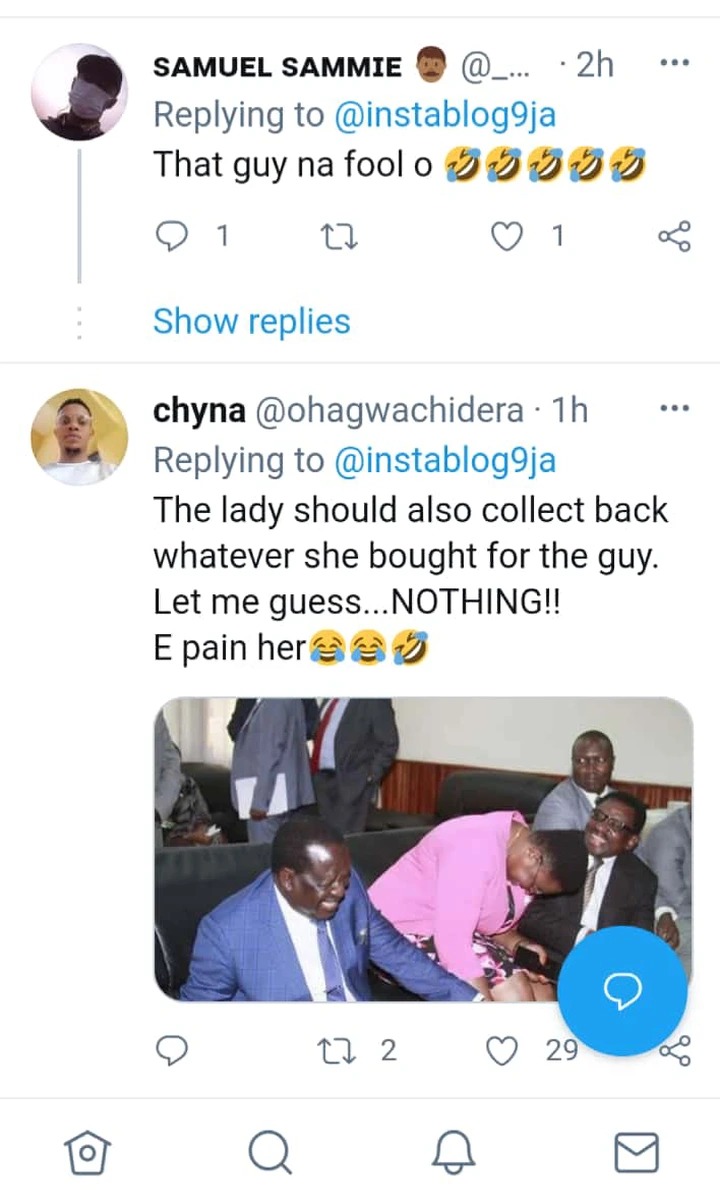720x1204 pixels.
Task: Open more options for SAMUEL SAMMIE's tweet
Action: point(676,64)
